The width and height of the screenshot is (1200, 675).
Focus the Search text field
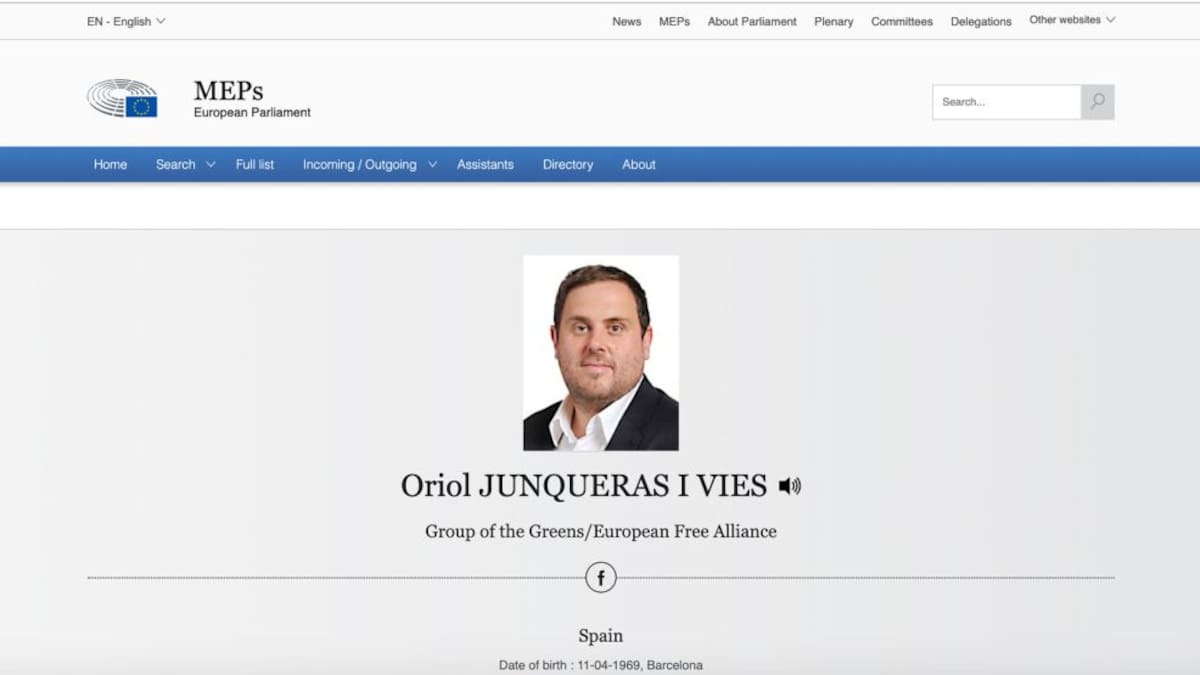click(x=1007, y=102)
